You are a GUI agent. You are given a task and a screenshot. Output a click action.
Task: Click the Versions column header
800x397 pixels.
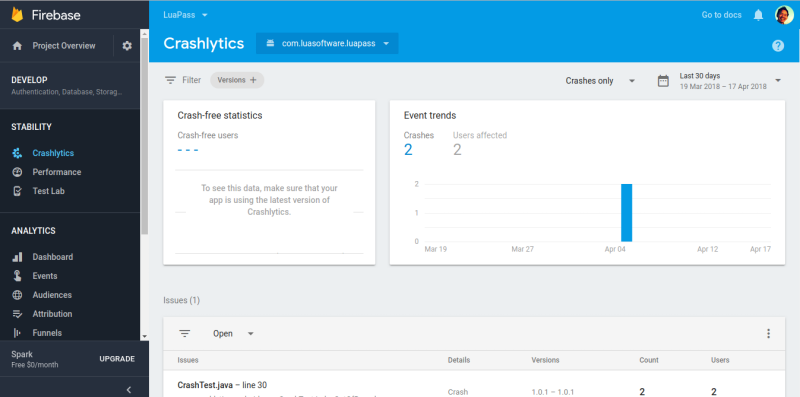click(x=545, y=360)
